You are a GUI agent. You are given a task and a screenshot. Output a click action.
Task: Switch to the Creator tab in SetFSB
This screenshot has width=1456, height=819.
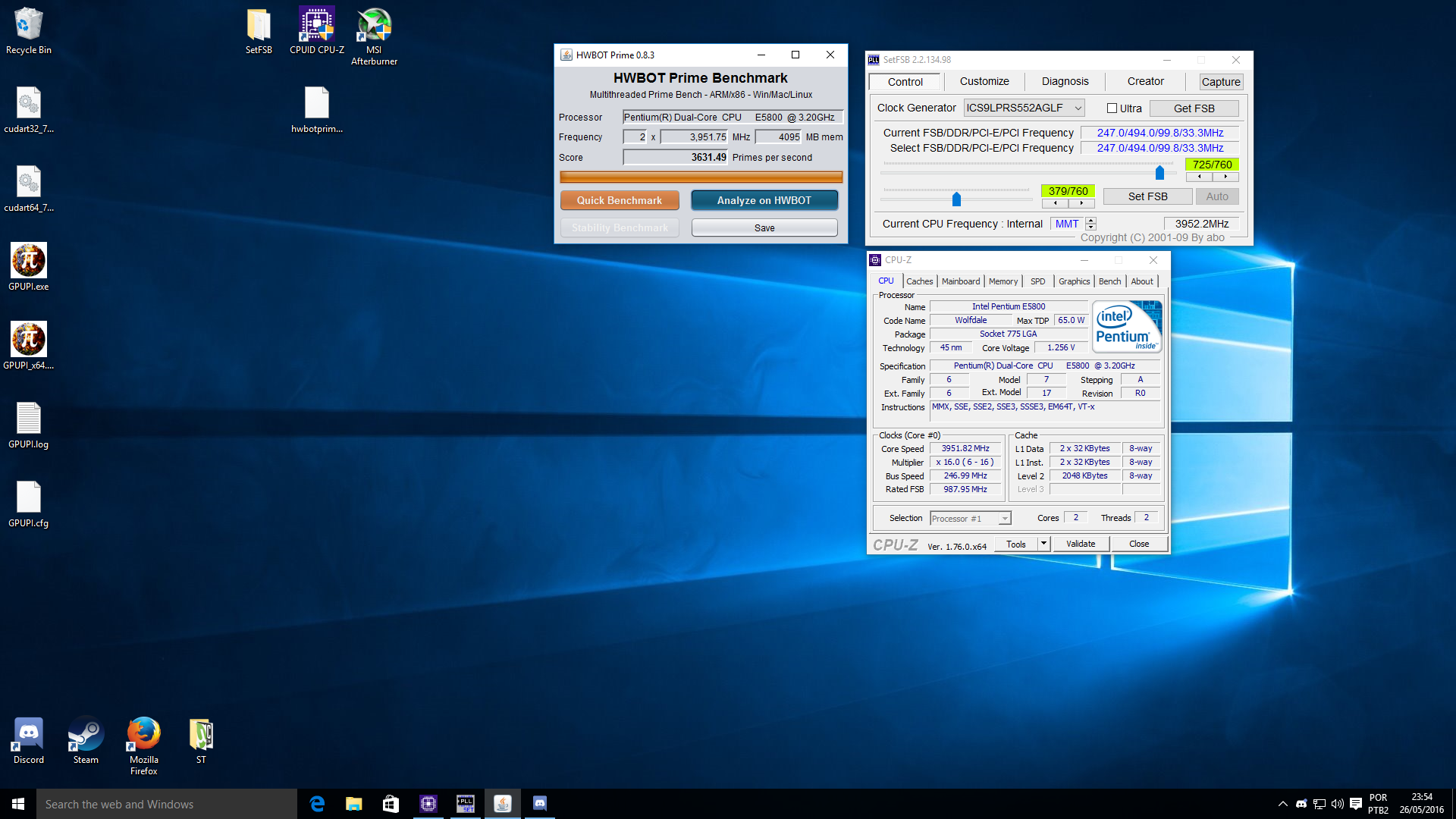(1145, 81)
